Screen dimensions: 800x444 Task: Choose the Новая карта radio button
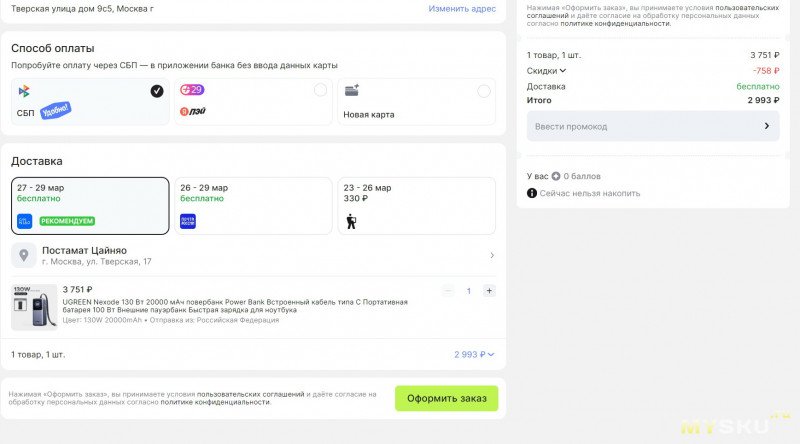click(x=484, y=91)
